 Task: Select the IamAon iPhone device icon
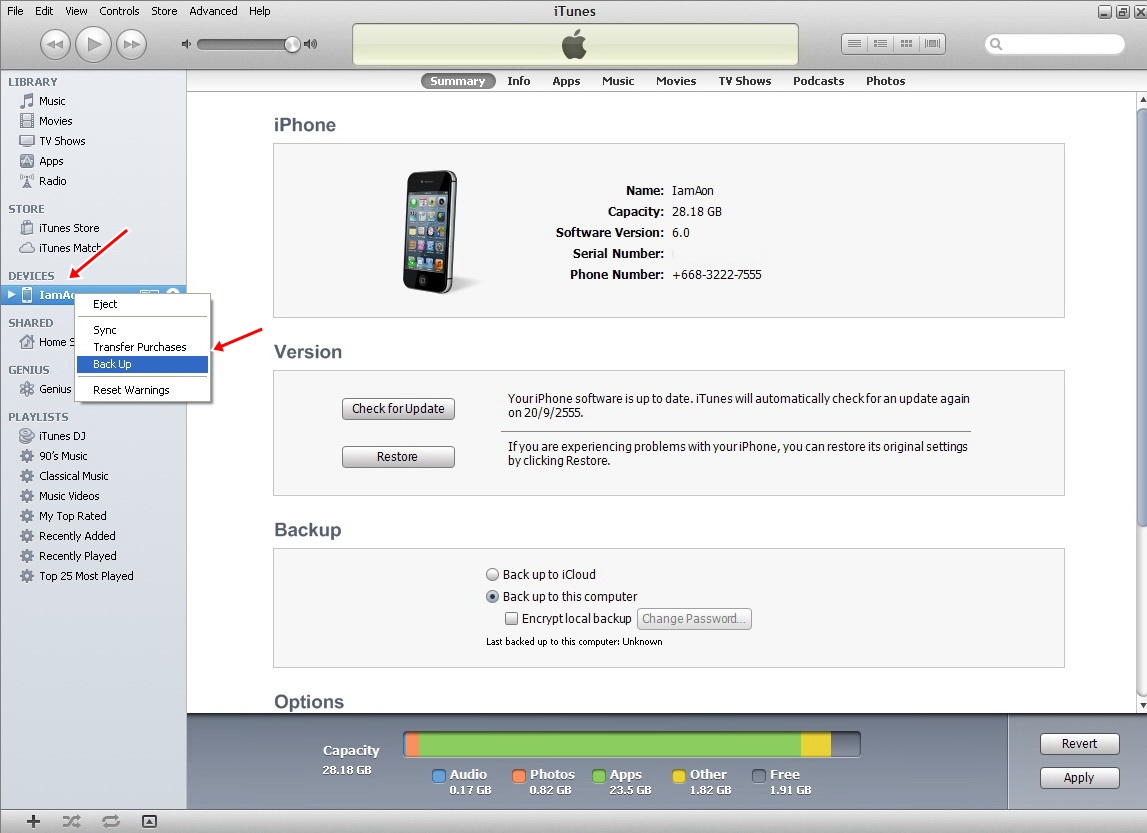pos(27,295)
